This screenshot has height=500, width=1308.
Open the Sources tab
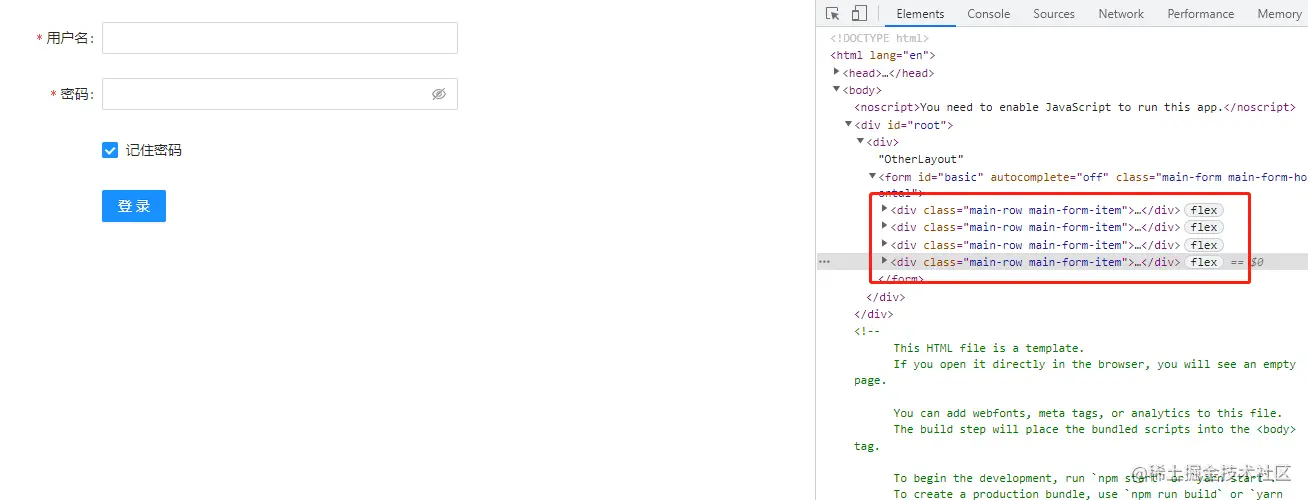(1054, 14)
